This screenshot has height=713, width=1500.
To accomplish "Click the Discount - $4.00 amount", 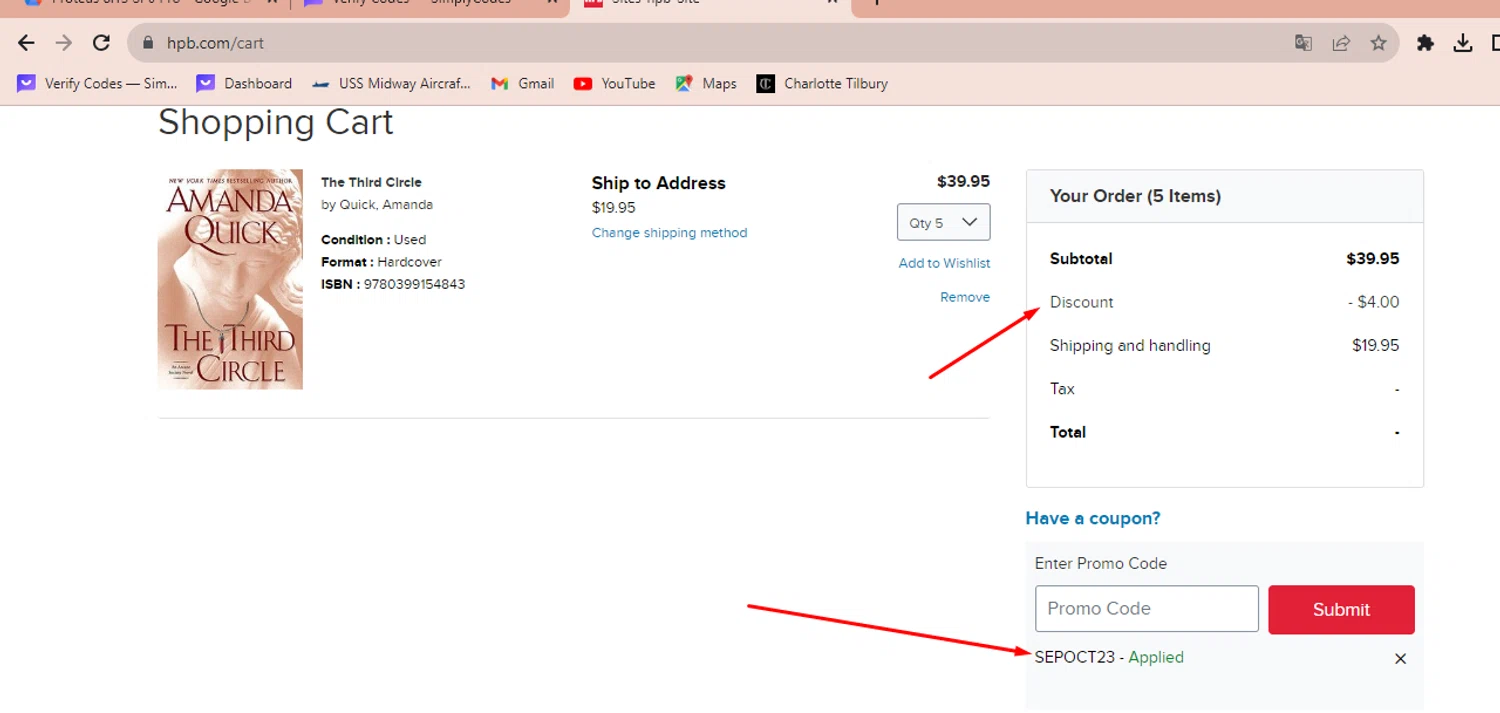I will (x=1372, y=302).
